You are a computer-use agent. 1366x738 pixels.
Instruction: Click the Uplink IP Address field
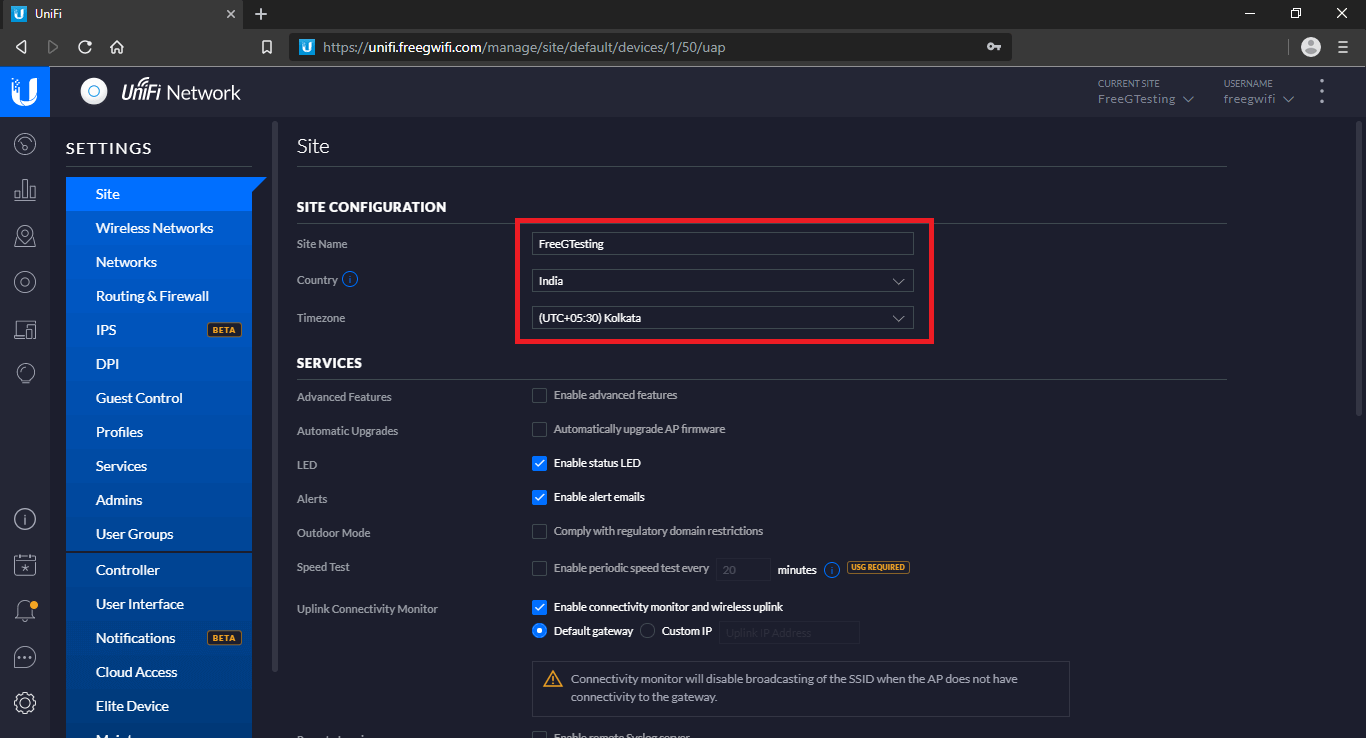[x=789, y=632]
